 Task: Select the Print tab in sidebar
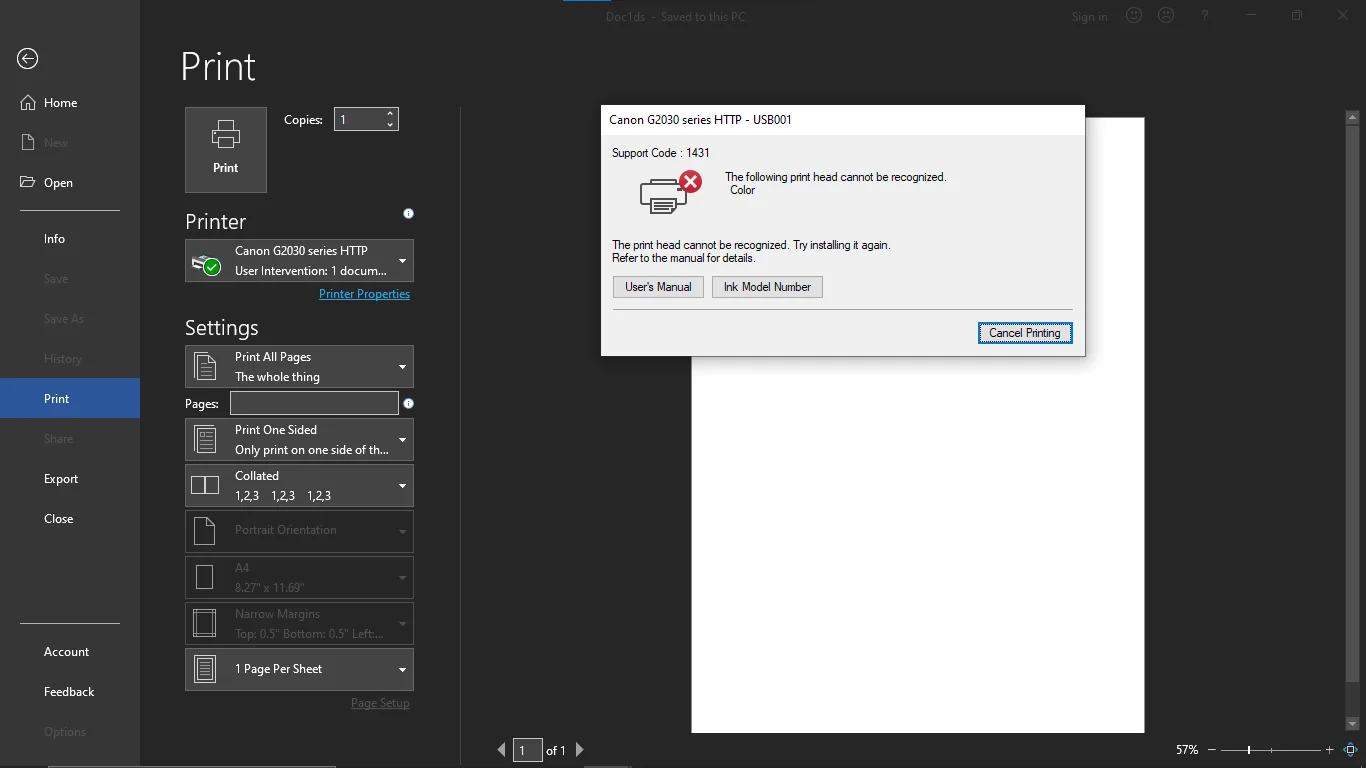point(70,399)
